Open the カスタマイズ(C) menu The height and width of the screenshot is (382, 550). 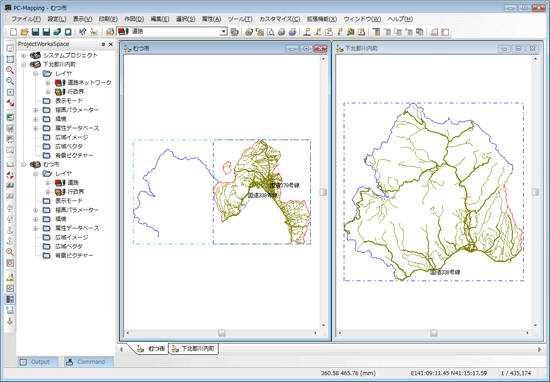(280, 19)
